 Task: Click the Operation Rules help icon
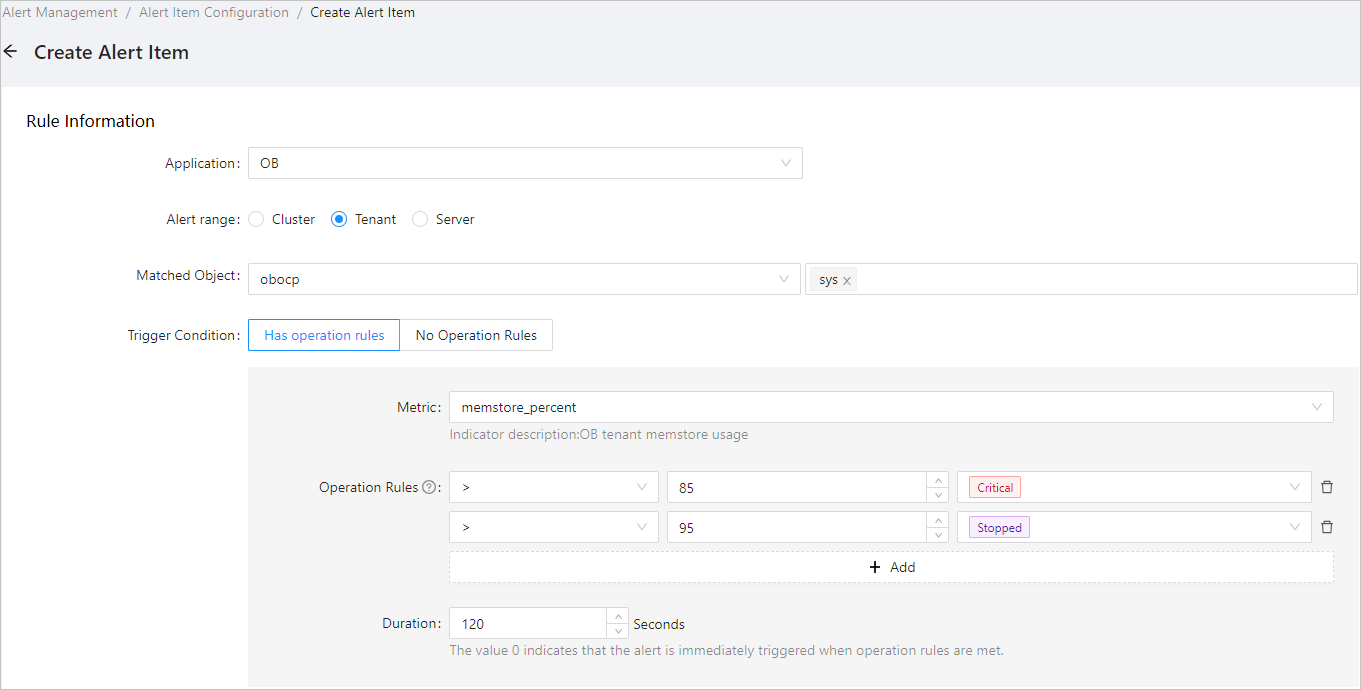click(x=429, y=488)
